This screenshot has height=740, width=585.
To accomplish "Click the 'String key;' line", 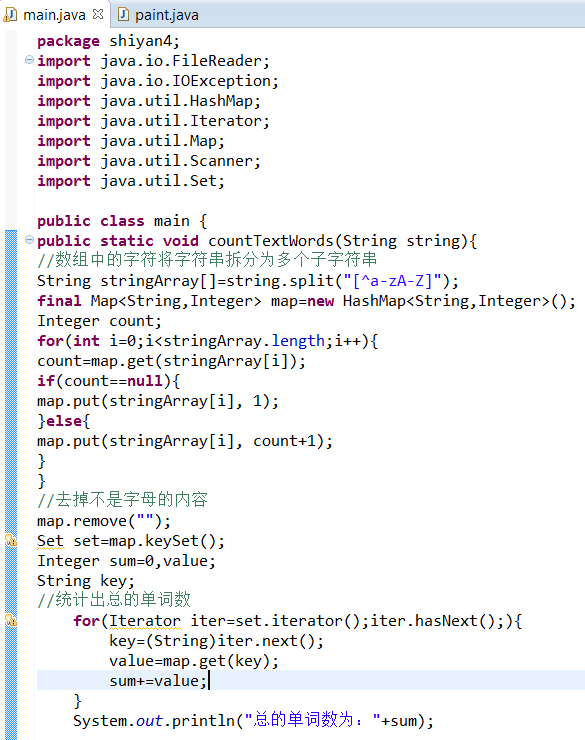I will pyautogui.click(x=86, y=581).
